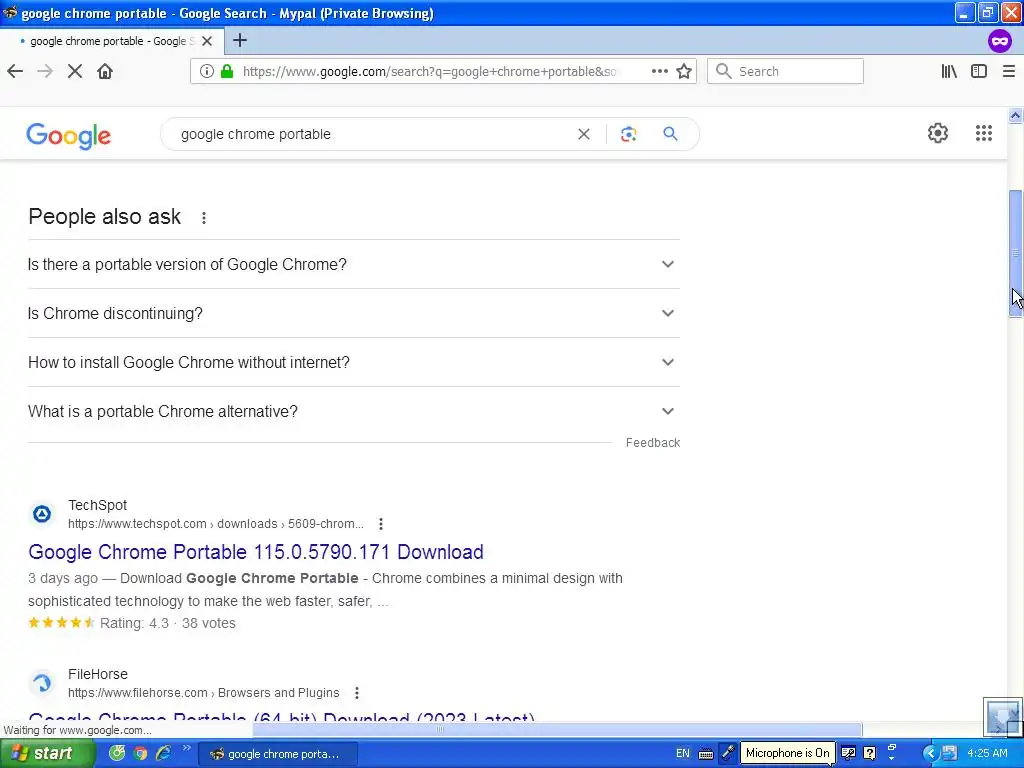Click the 'People also ask' heading
Screen dimensions: 1024x768
coord(104,217)
